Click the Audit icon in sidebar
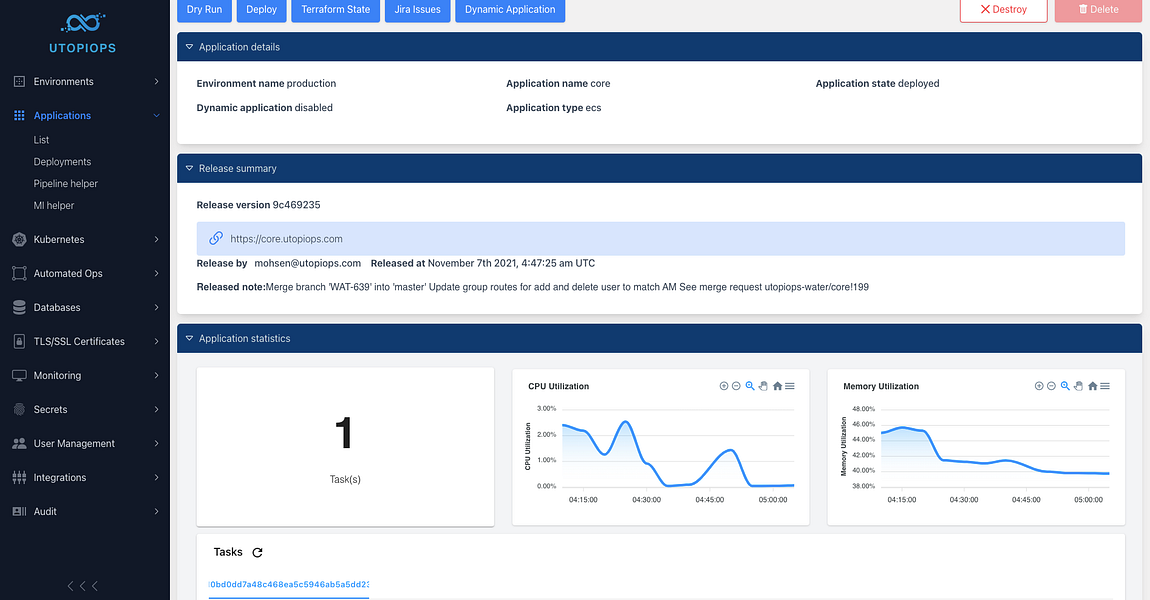This screenshot has height=600, width=1150. click(x=20, y=511)
